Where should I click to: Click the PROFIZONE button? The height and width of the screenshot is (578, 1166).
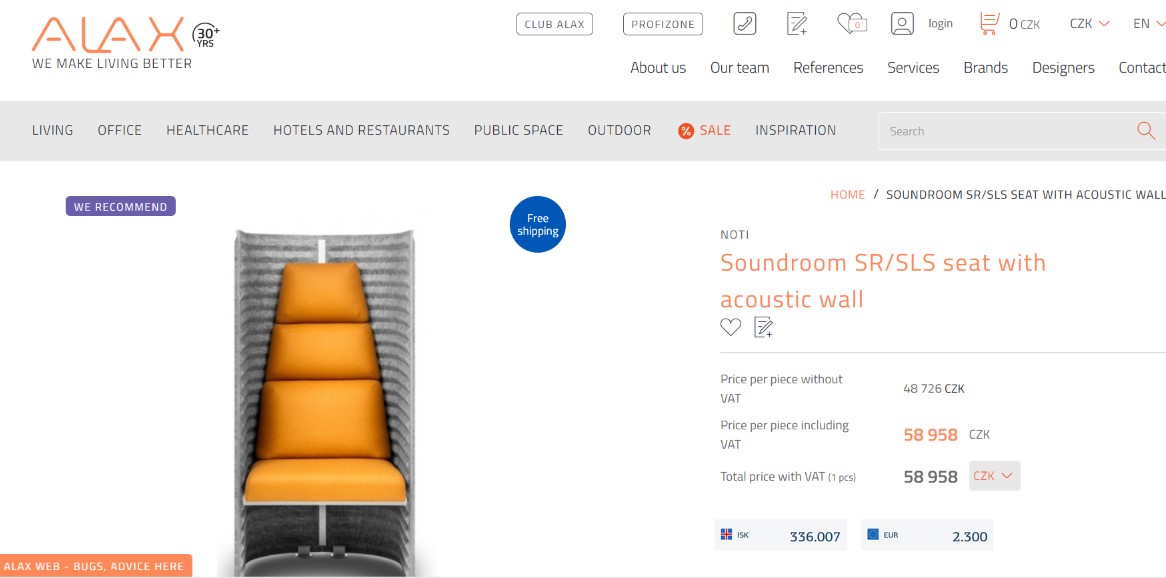tap(663, 24)
